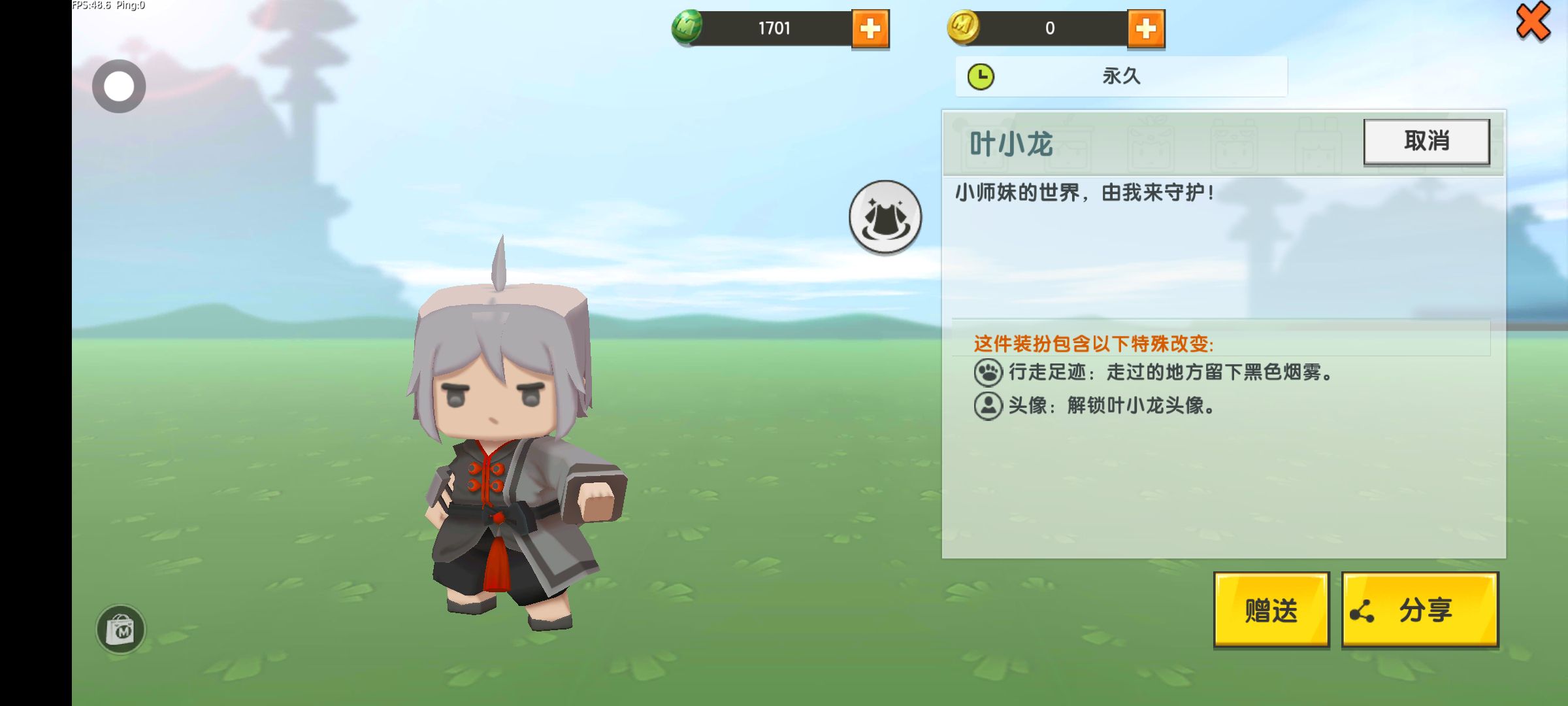1568x706 pixels.
Task: Click the walking footprint effect icon
Action: pos(988,373)
